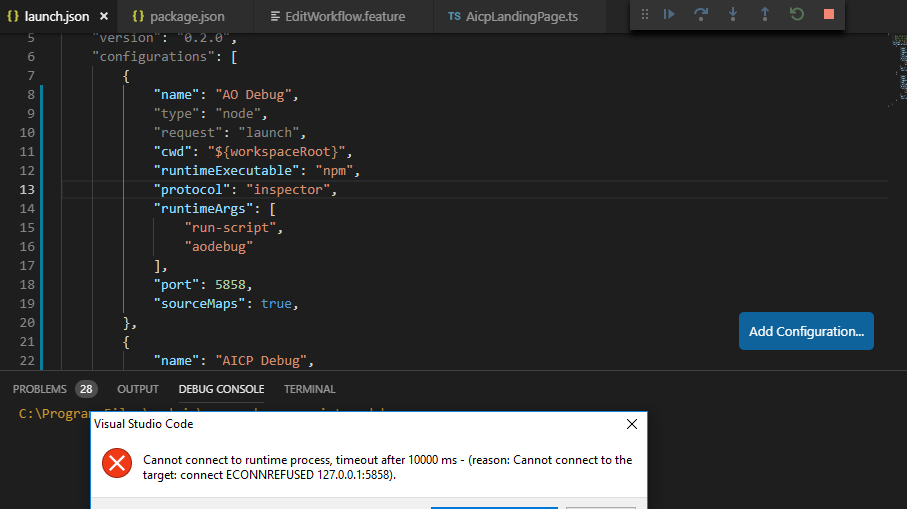The width and height of the screenshot is (907, 509).
Task: Click the "AICP Debug" name value
Action: [261, 361]
